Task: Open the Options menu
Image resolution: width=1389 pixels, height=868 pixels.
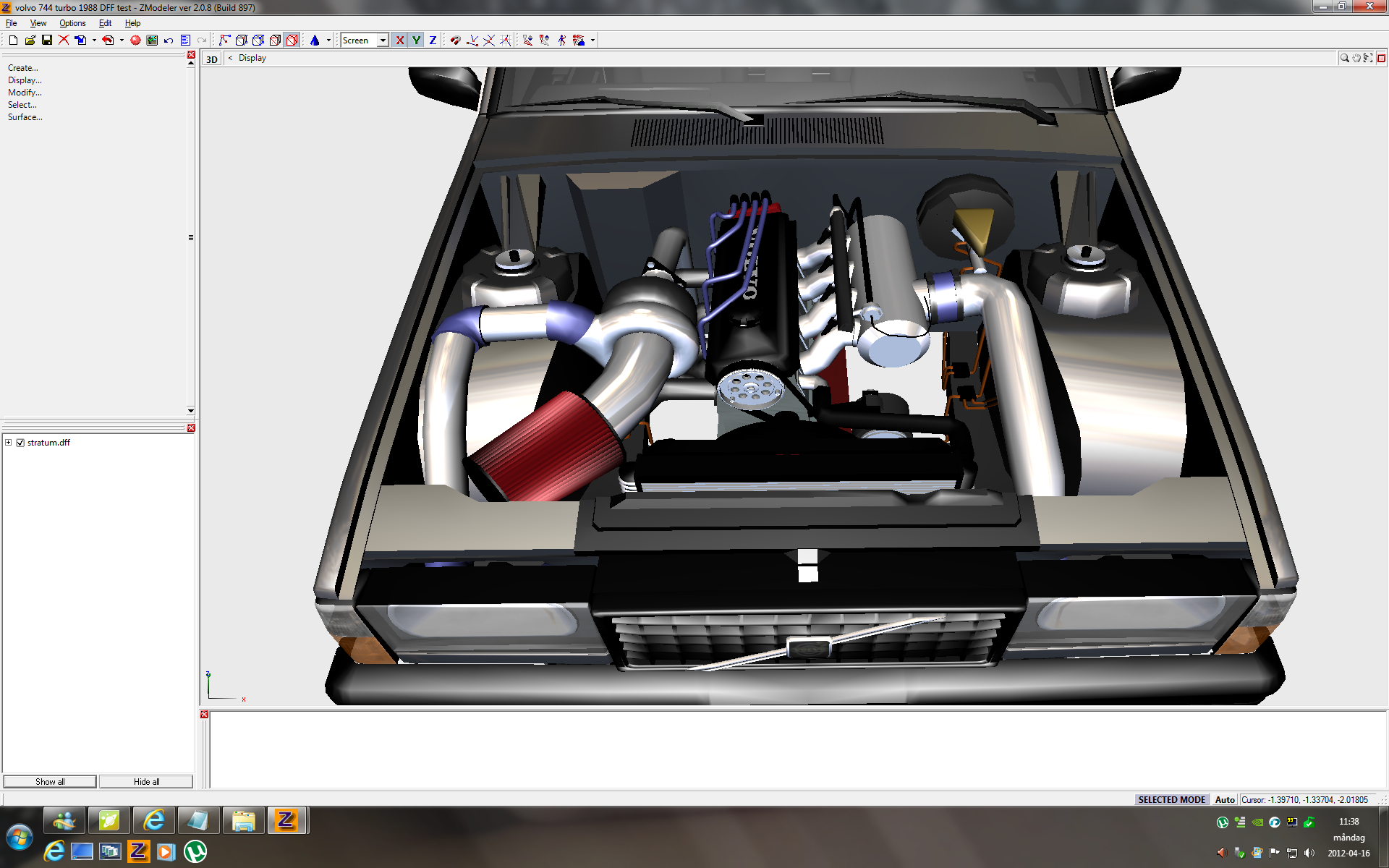Action: tap(72, 23)
